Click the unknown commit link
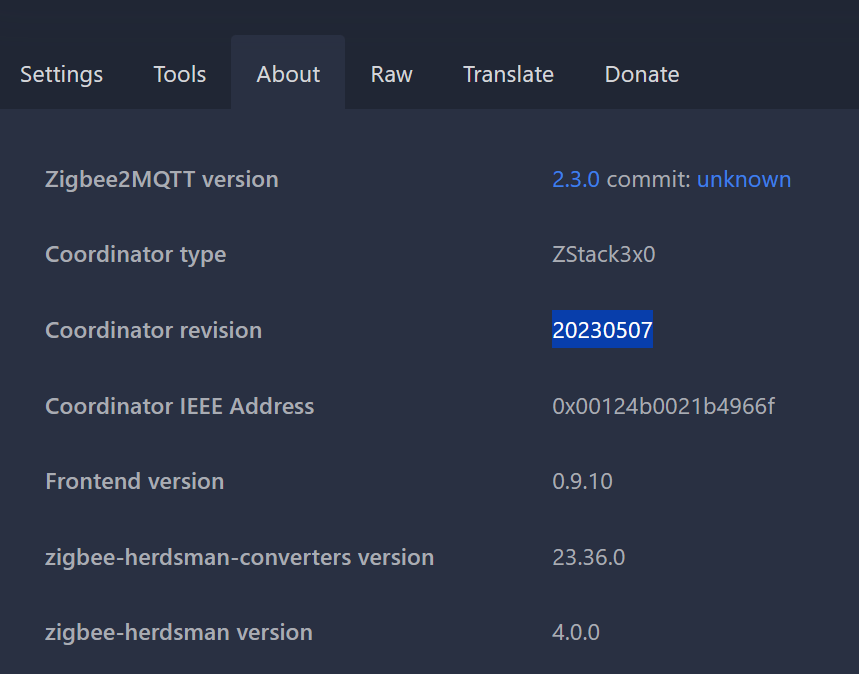Viewport: 859px width, 674px height. coord(744,179)
